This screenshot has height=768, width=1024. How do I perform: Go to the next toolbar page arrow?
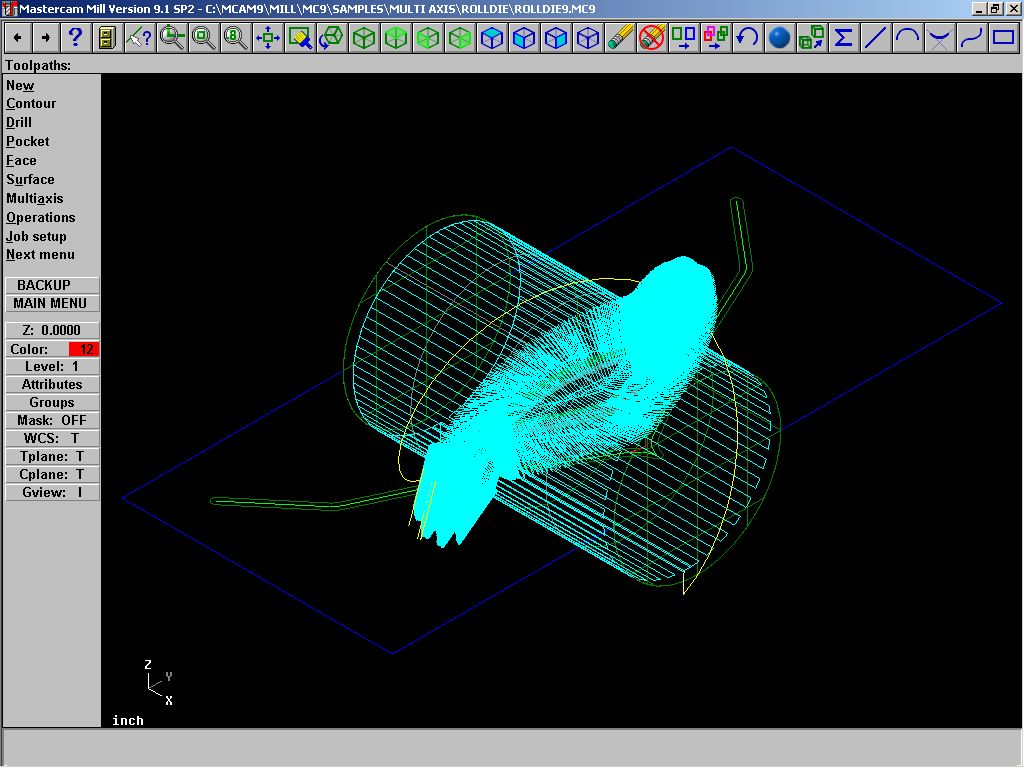tap(45, 38)
